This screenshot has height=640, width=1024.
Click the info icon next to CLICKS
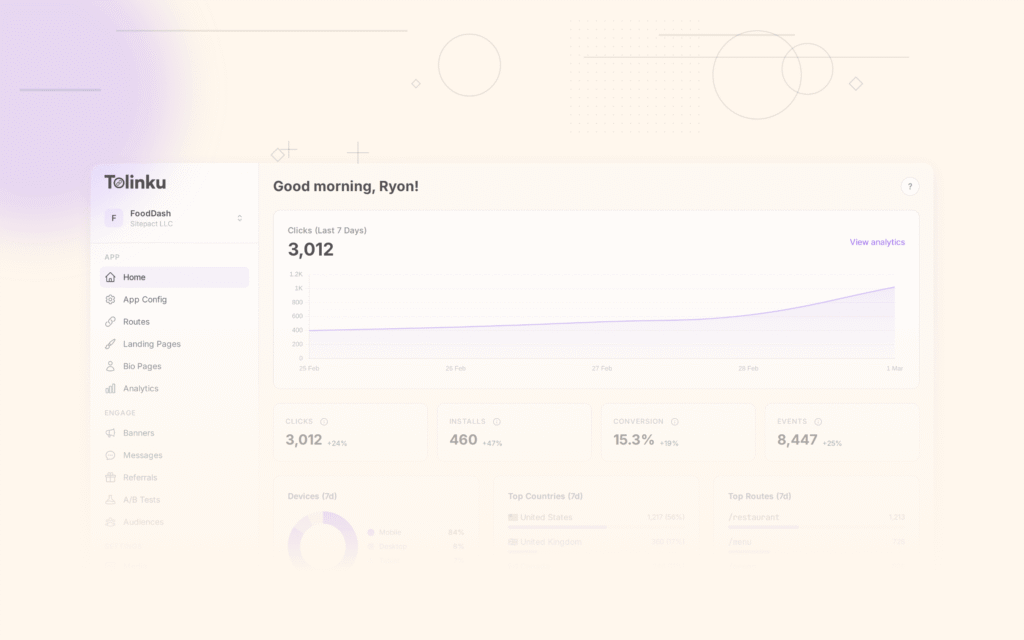pyautogui.click(x=324, y=421)
